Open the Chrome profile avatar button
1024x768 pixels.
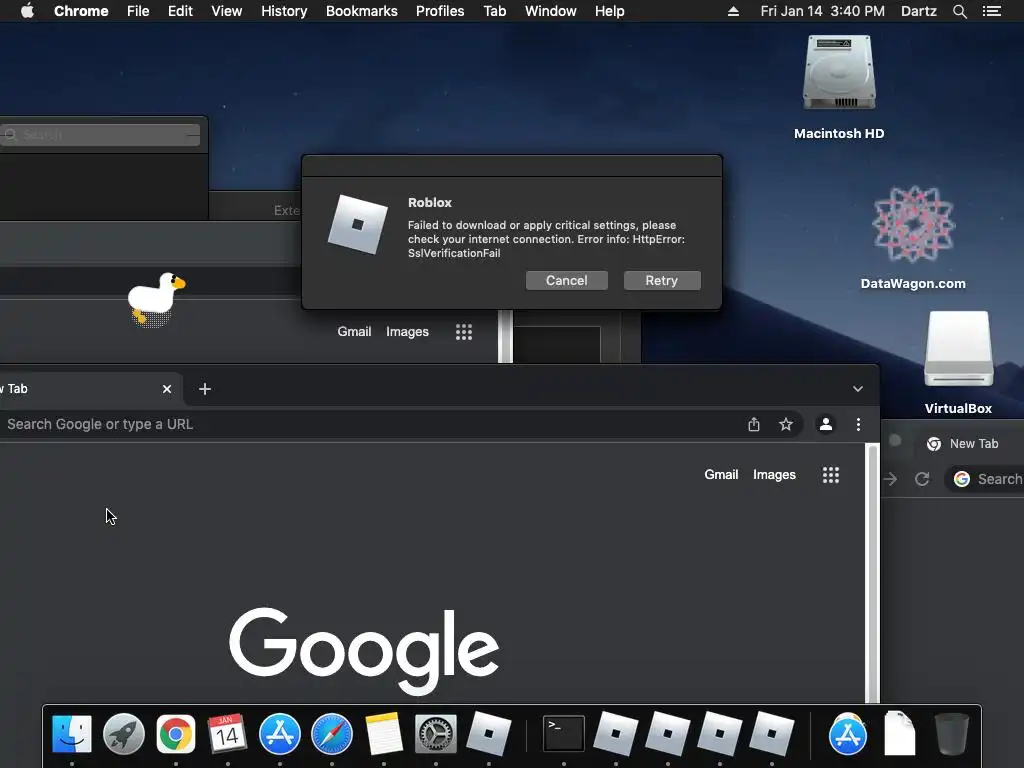[825, 424]
